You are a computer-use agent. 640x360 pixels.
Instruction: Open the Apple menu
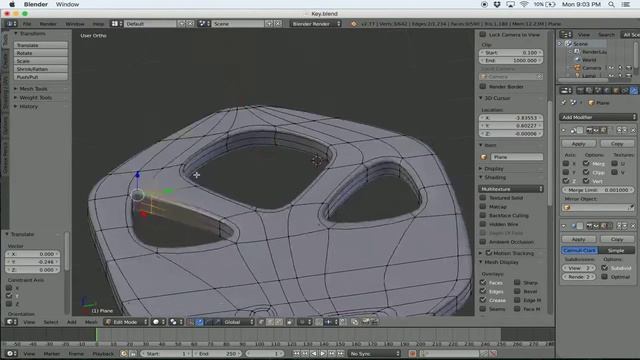12,4
